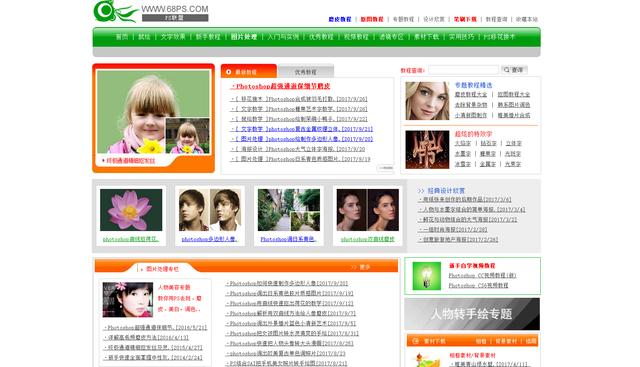Click the green light bulb icon
The image size is (640, 367).
[x=427, y=276]
